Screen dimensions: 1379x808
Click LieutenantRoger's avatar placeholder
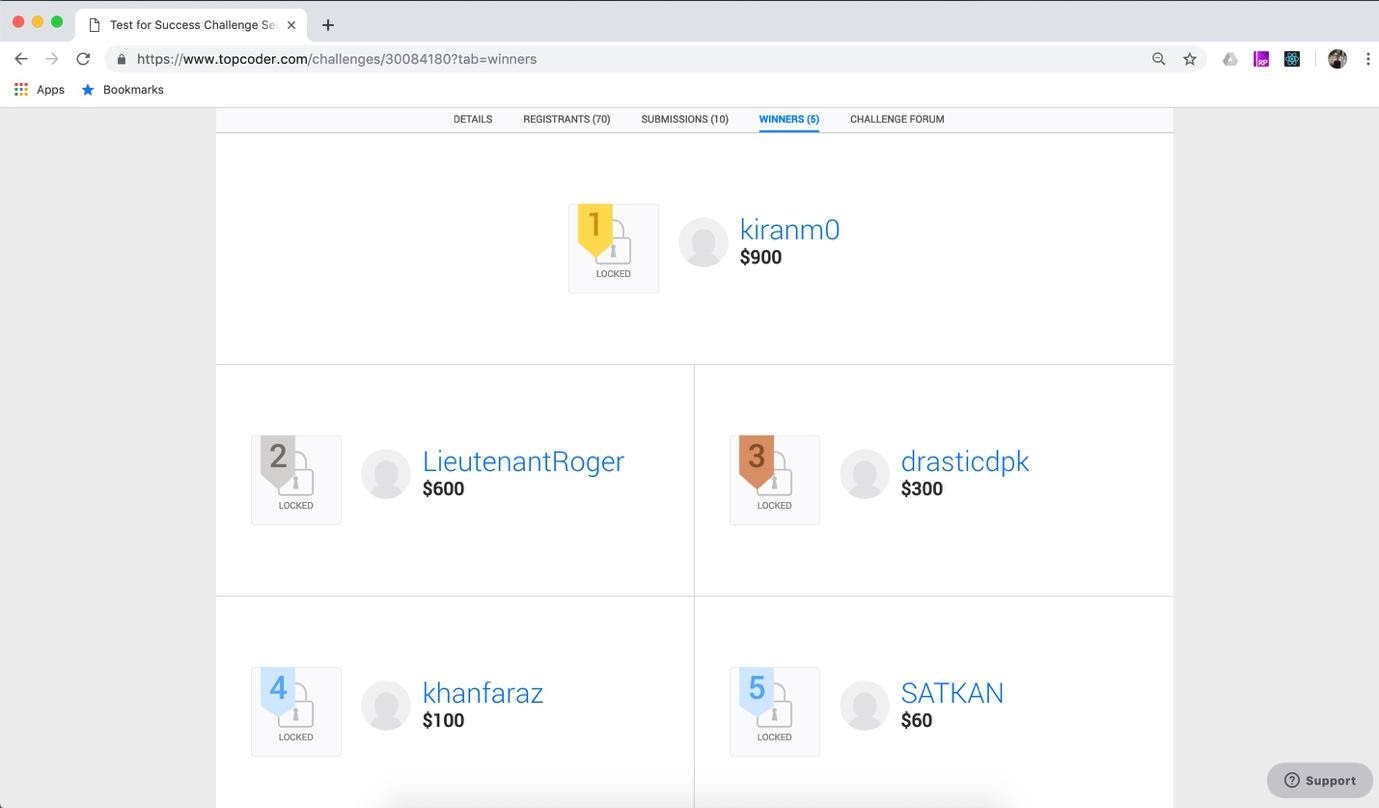[386, 474]
